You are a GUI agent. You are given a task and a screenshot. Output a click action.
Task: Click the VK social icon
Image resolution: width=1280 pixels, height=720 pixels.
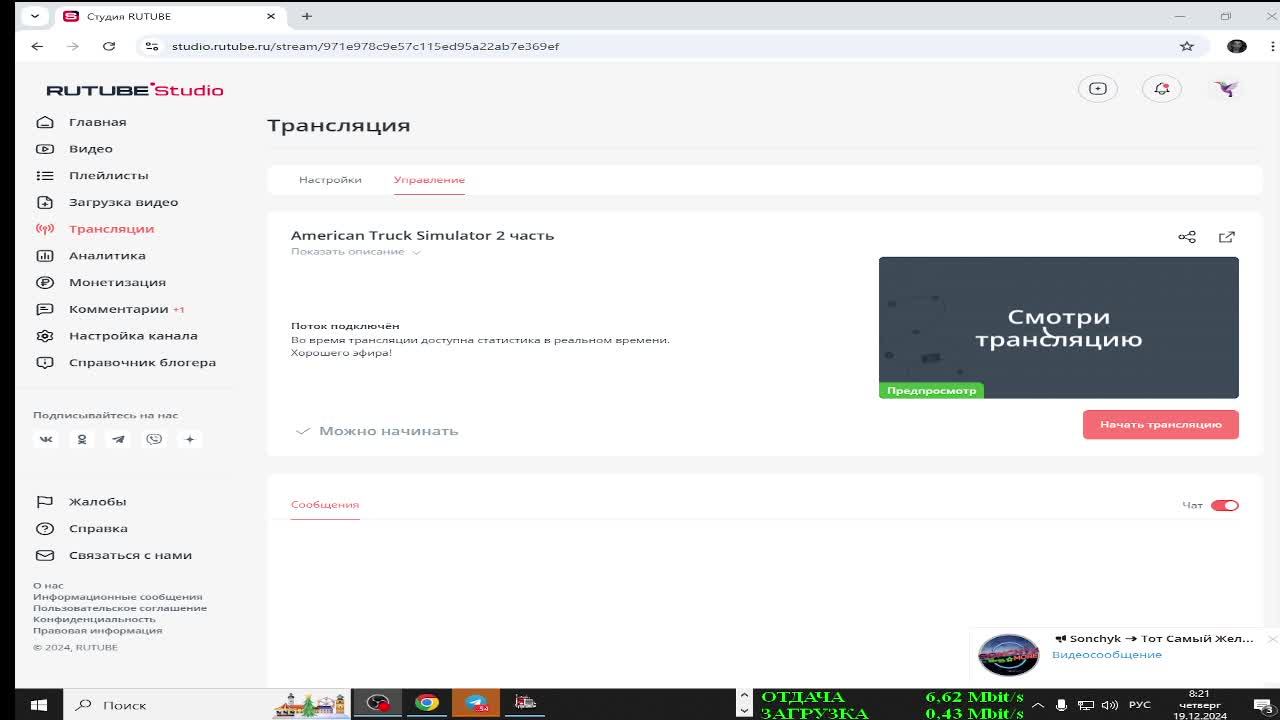(x=46, y=439)
